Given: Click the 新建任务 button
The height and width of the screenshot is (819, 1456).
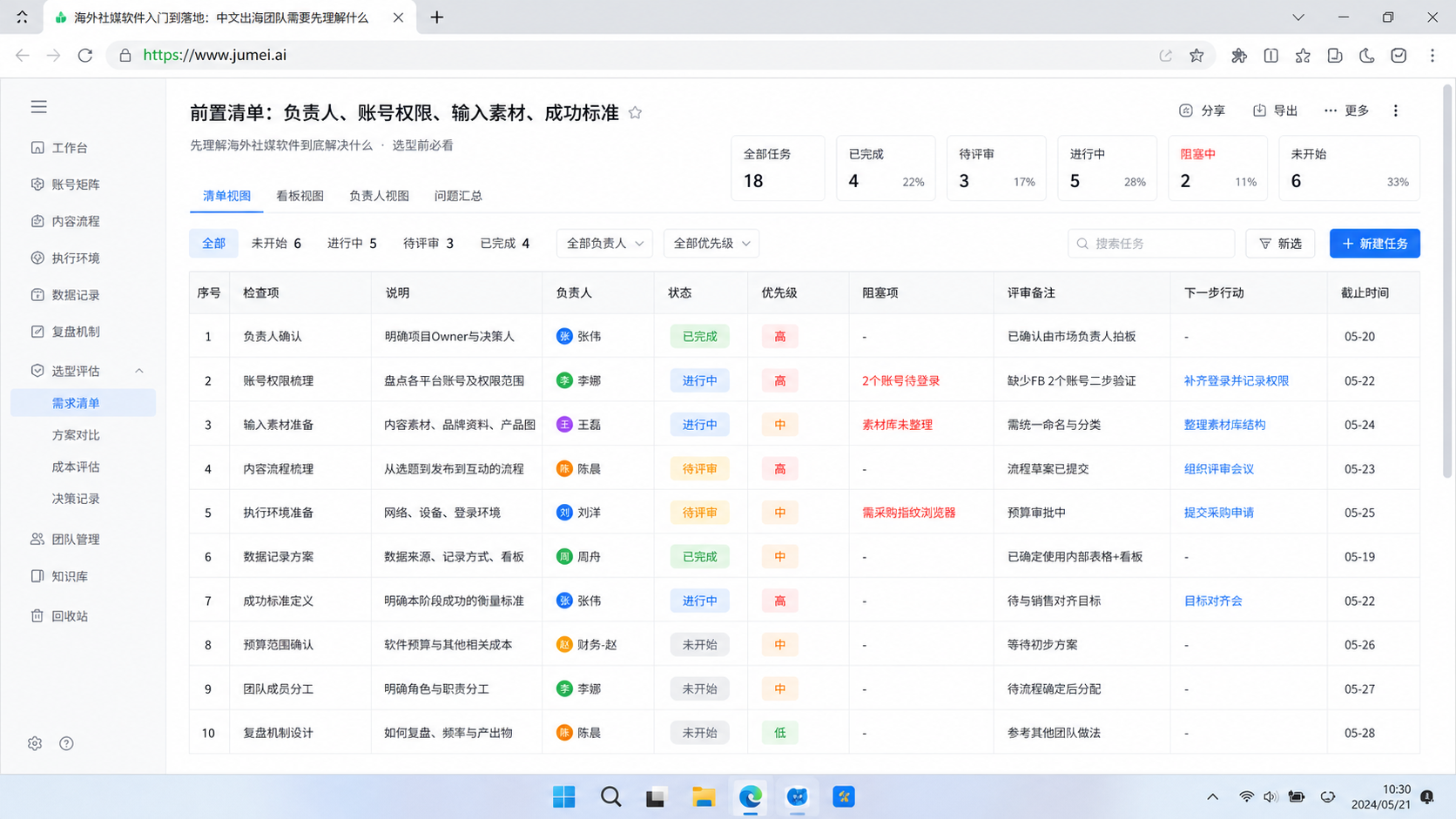Looking at the screenshot, I should (1374, 244).
